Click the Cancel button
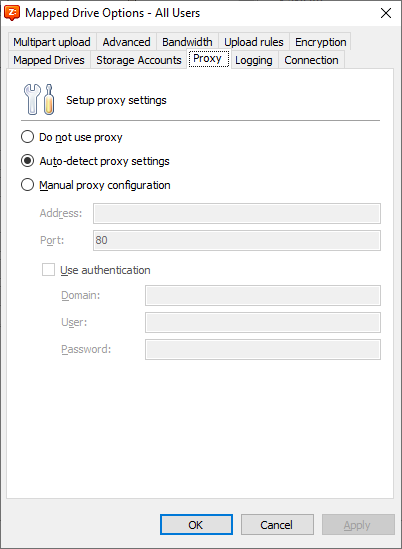This screenshot has height=549, width=402. 277,524
